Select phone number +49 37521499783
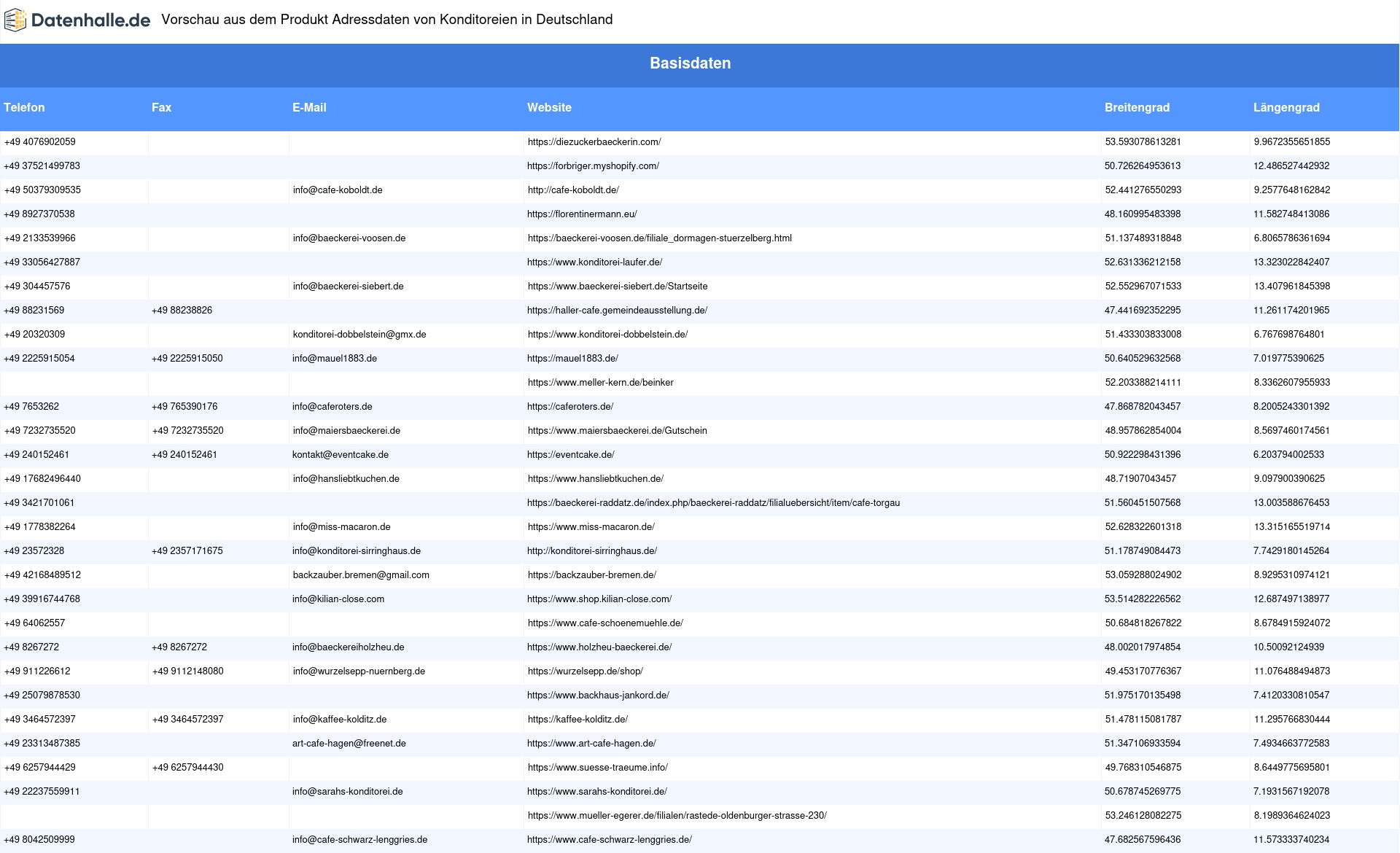The width and height of the screenshot is (1400, 853). (x=42, y=166)
